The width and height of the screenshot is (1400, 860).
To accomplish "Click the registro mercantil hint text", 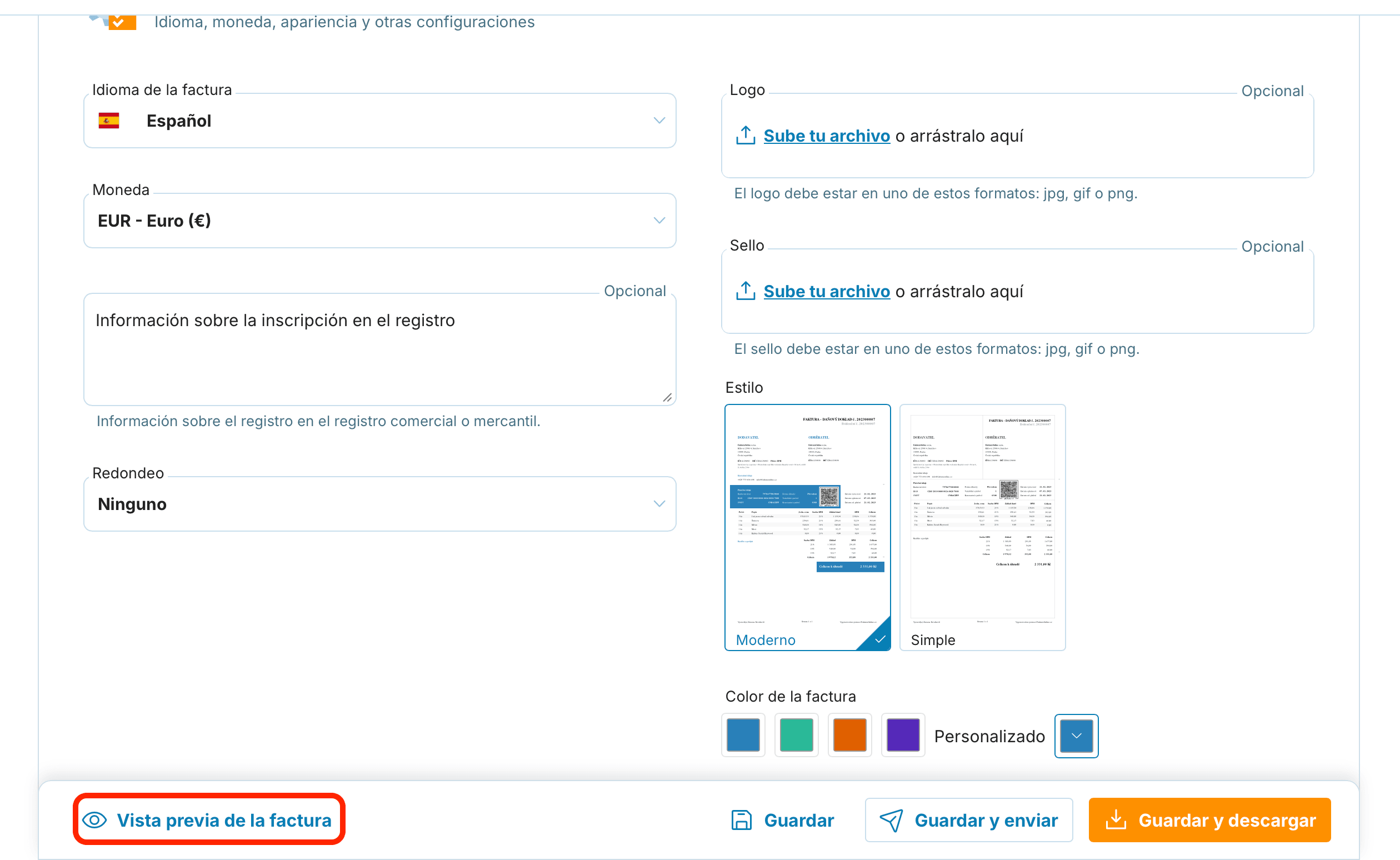I will tap(318, 422).
